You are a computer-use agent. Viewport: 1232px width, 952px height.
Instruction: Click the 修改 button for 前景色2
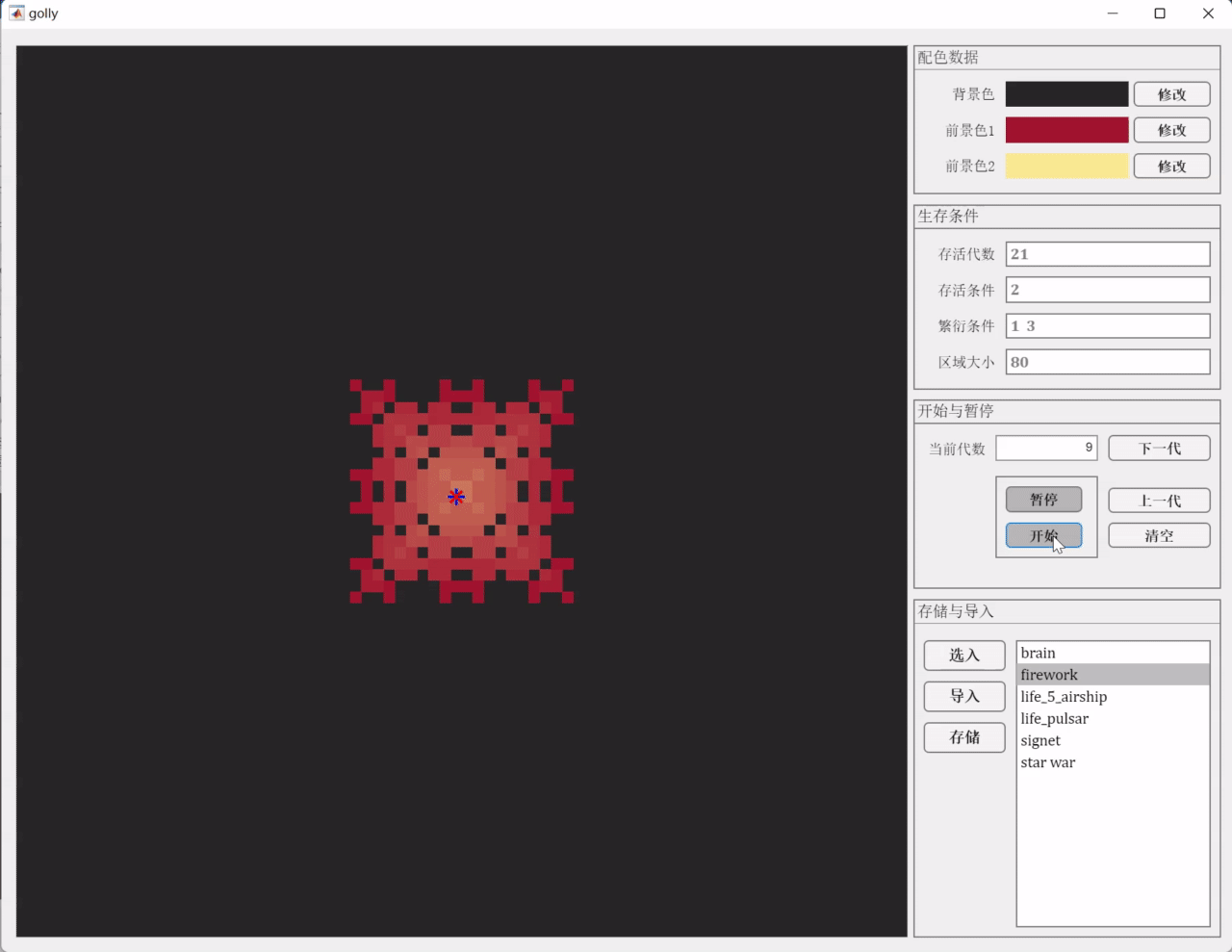tap(1171, 167)
